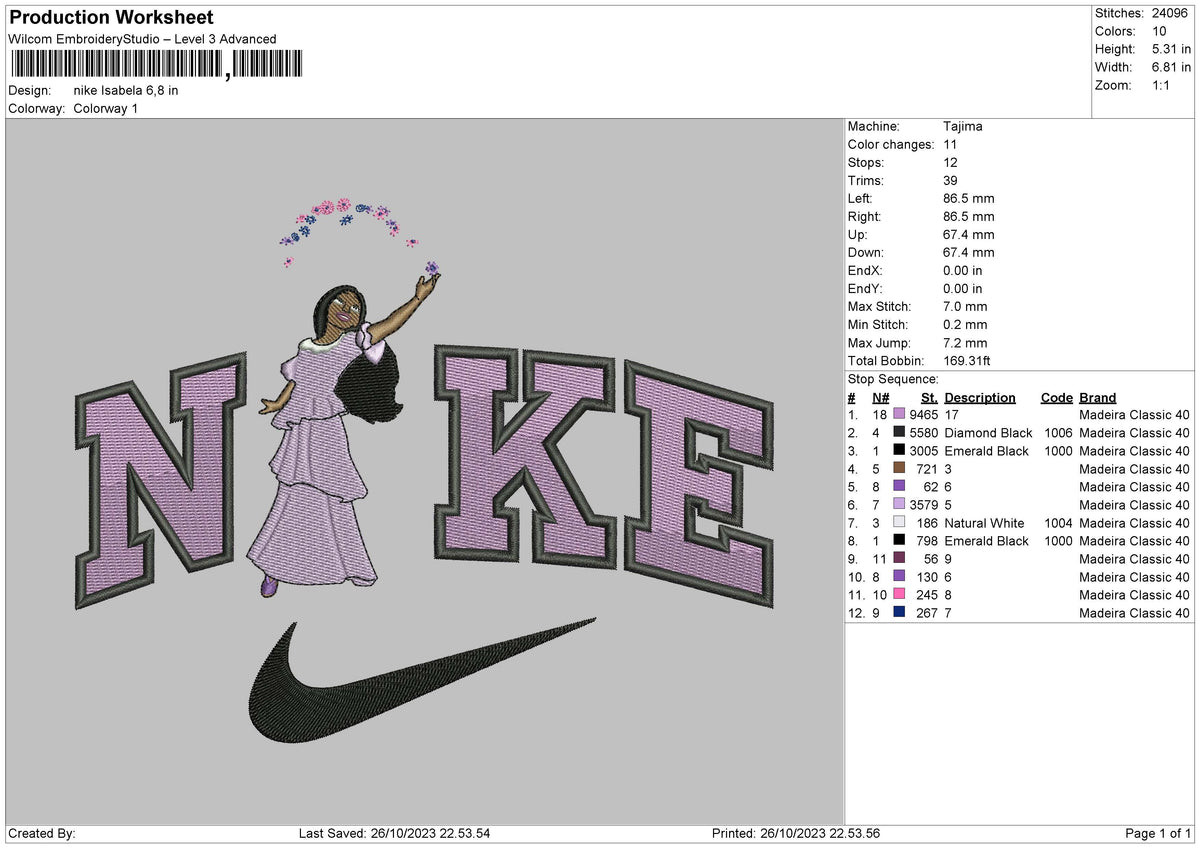Click the 'Stop Sequence:' label
Viewport: 1200px width, 848px height.
click(893, 379)
